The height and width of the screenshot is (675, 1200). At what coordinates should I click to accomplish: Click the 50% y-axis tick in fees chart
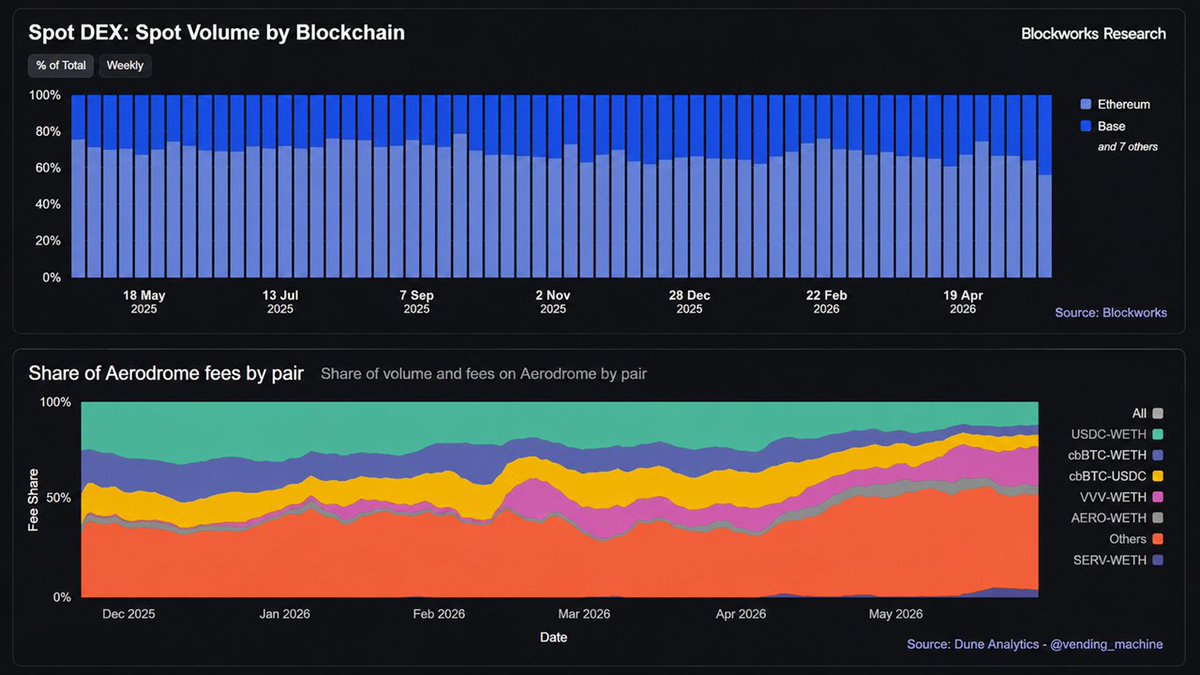coord(58,498)
